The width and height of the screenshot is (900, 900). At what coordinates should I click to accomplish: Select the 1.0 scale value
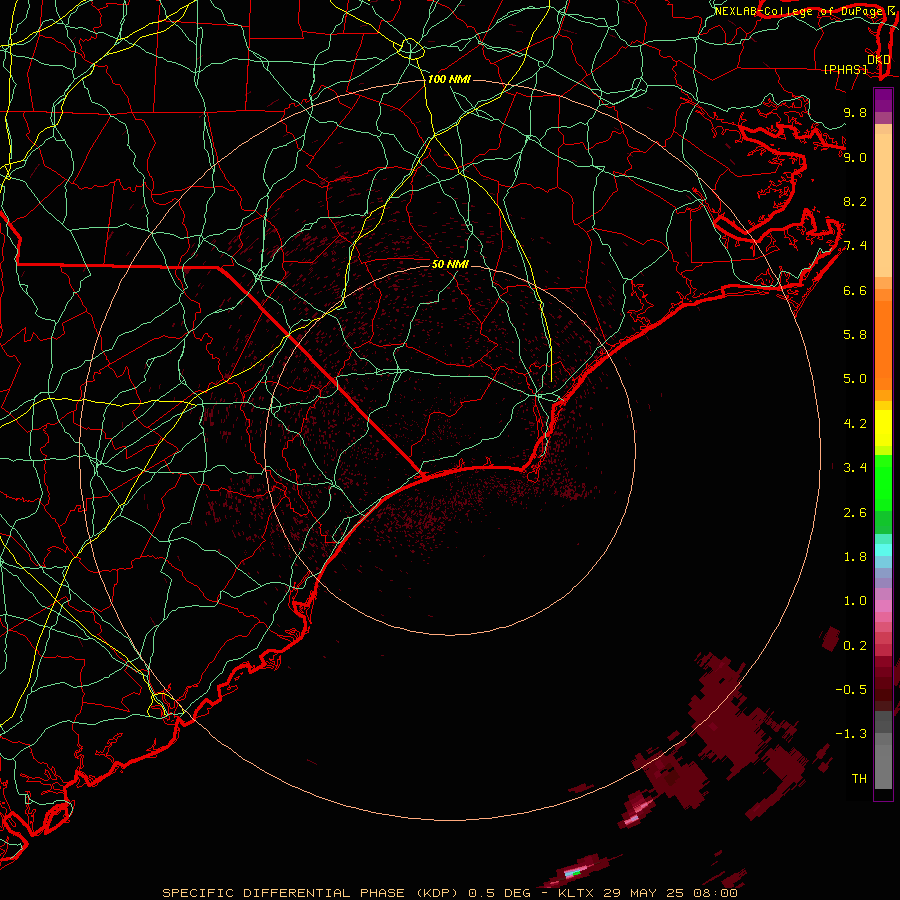855,601
